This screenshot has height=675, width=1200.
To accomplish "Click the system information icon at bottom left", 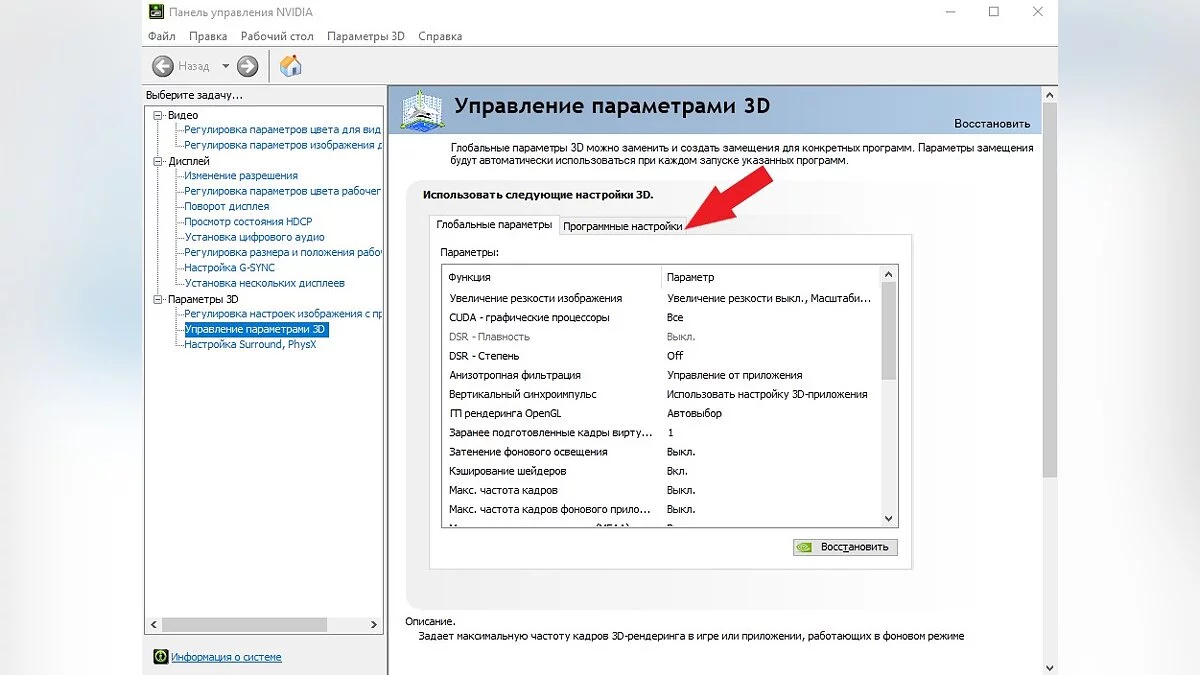I will coord(160,657).
